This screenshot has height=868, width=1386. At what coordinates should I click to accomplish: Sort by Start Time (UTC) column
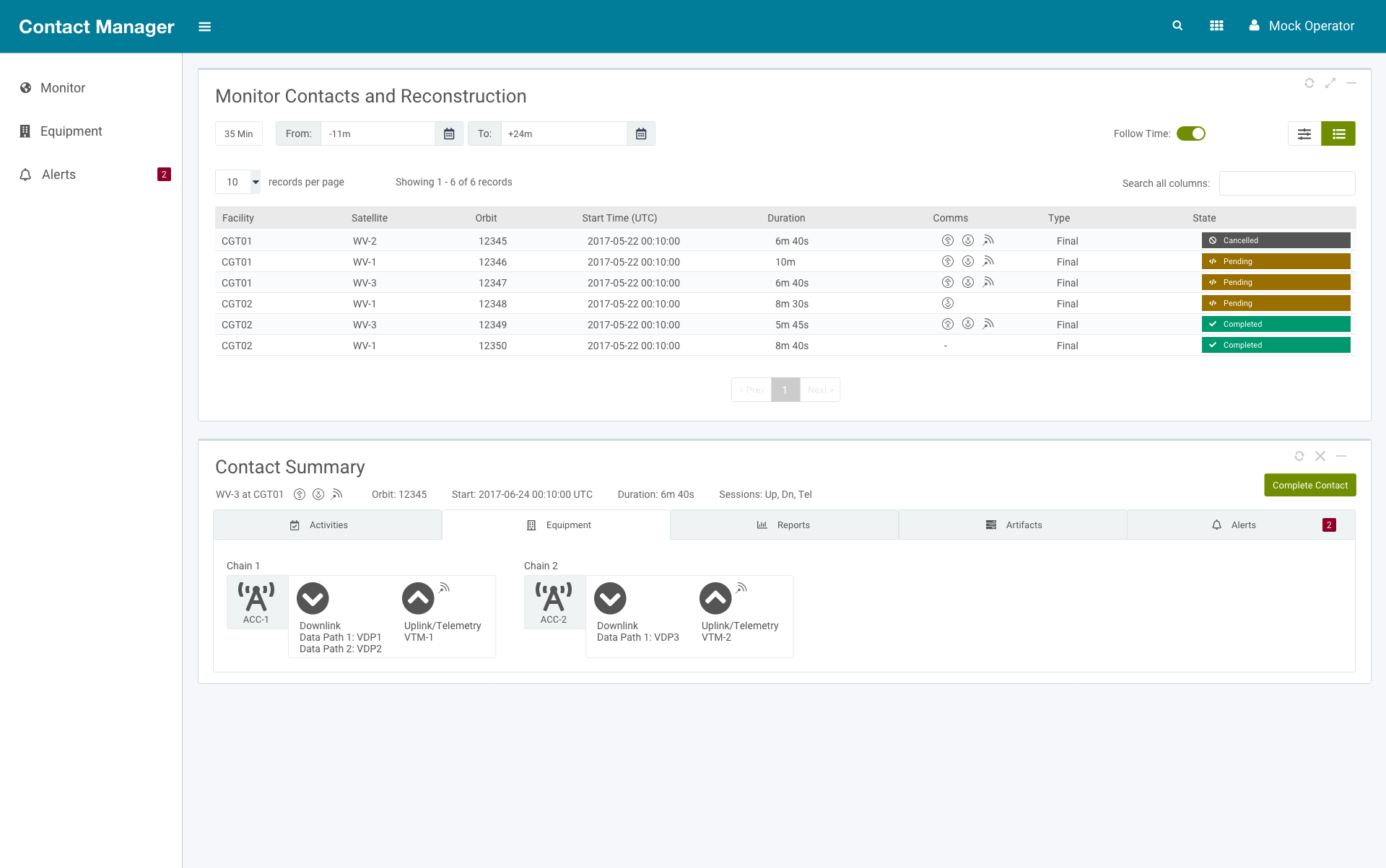(619, 218)
